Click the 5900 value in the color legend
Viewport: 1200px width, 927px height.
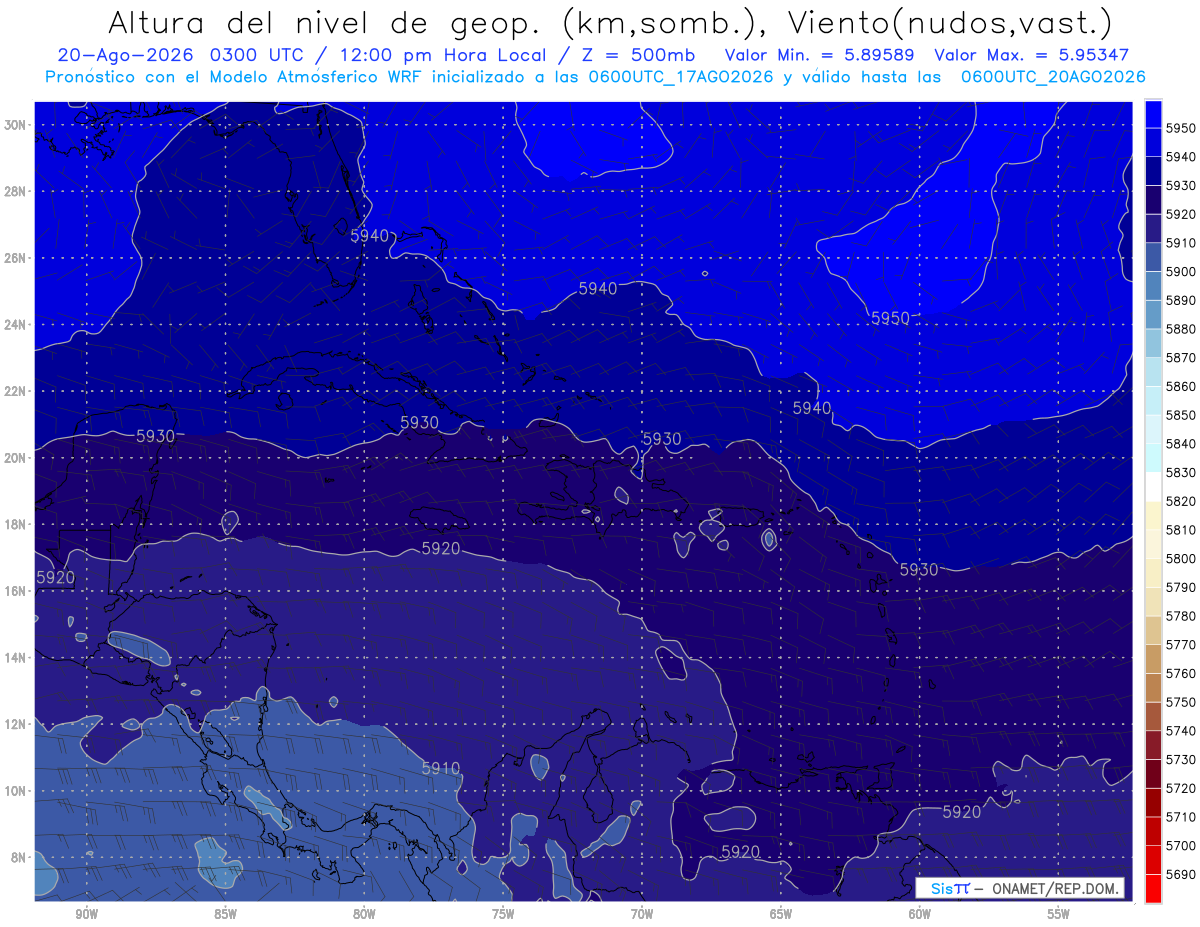pyautogui.click(x=1181, y=271)
